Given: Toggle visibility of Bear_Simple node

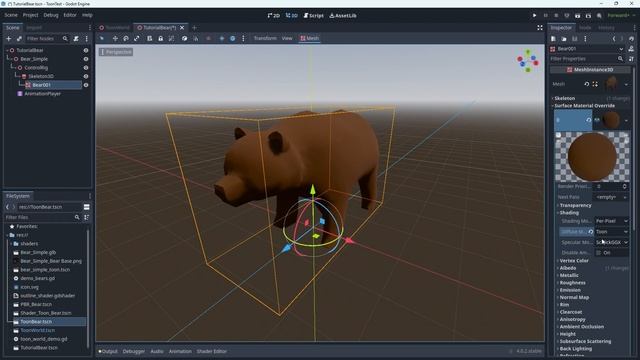Looking at the screenshot, I should pos(86,59).
